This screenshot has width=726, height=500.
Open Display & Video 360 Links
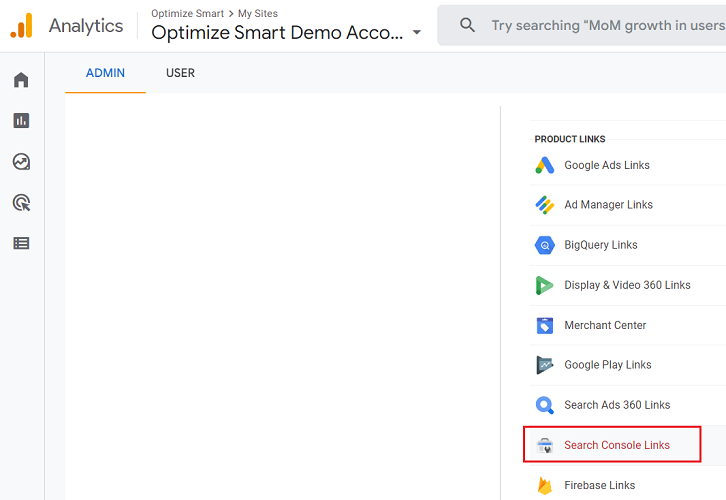point(627,285)
